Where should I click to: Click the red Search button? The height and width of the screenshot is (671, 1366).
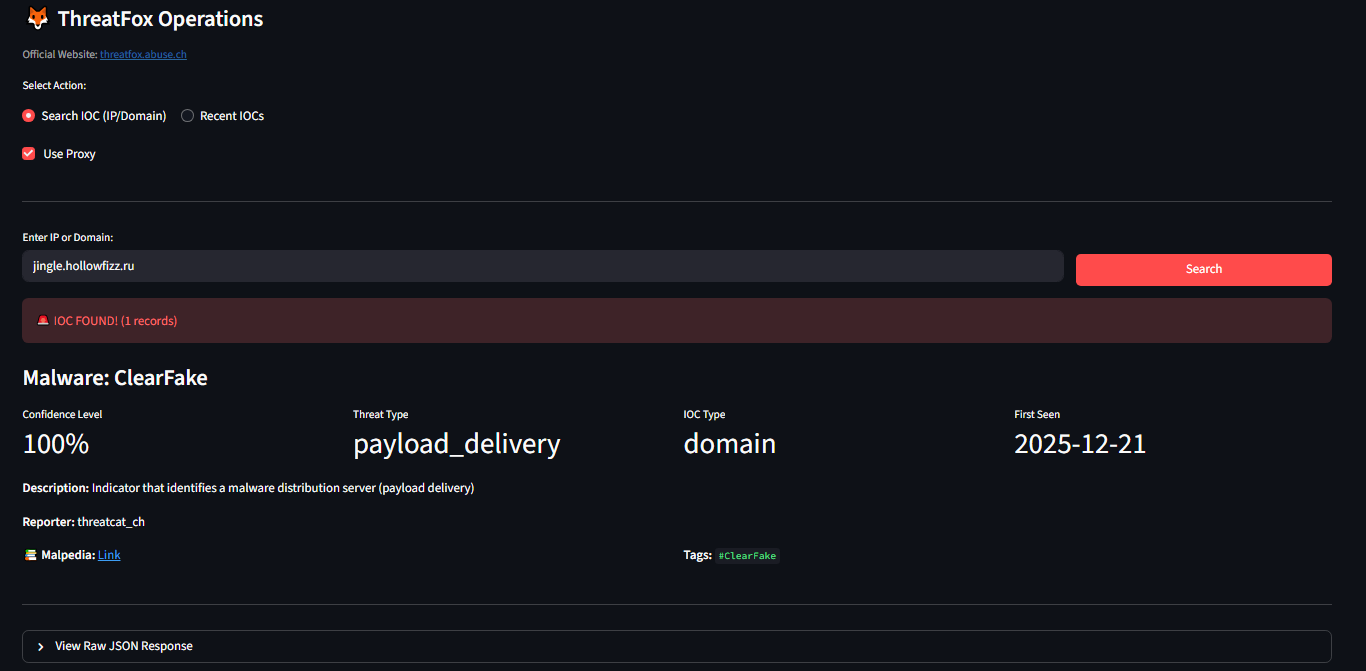[x=1204, y=270]
